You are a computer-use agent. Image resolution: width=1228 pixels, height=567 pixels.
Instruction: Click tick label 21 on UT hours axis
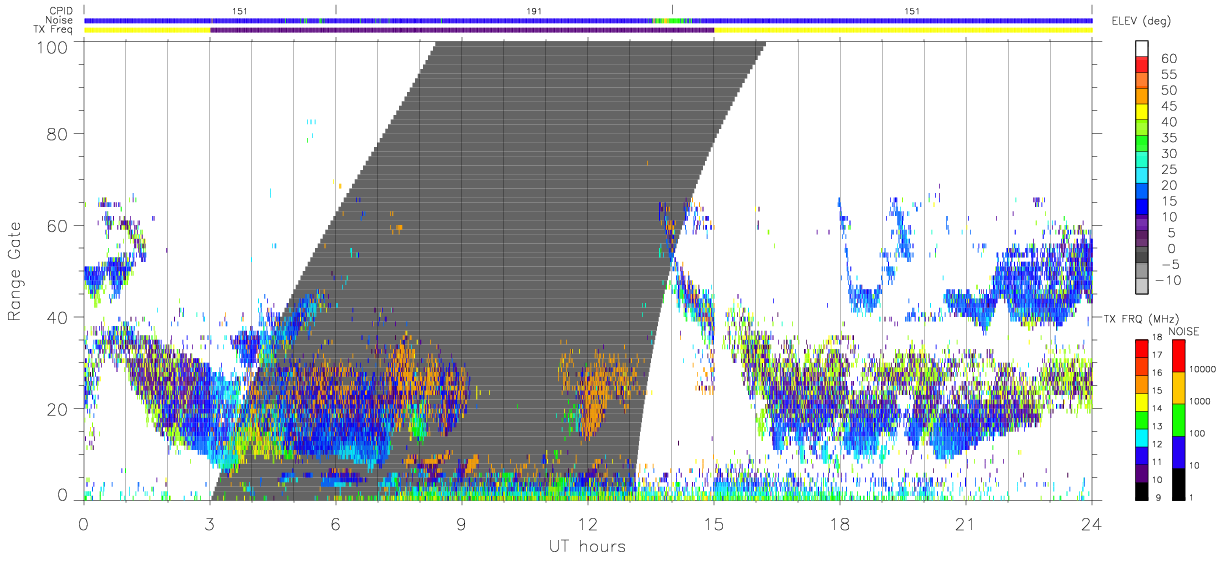tap(966, 523)
